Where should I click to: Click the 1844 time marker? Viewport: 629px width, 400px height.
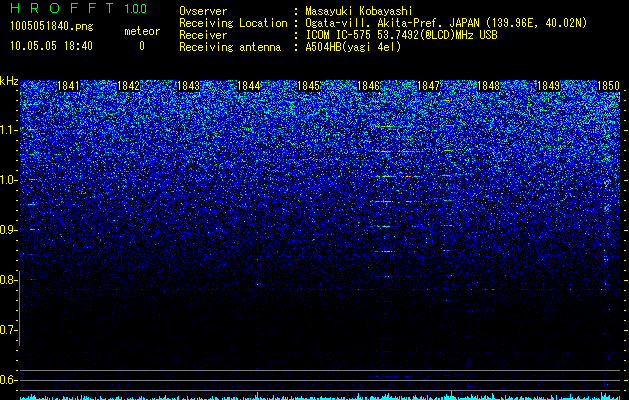[248, 85]
